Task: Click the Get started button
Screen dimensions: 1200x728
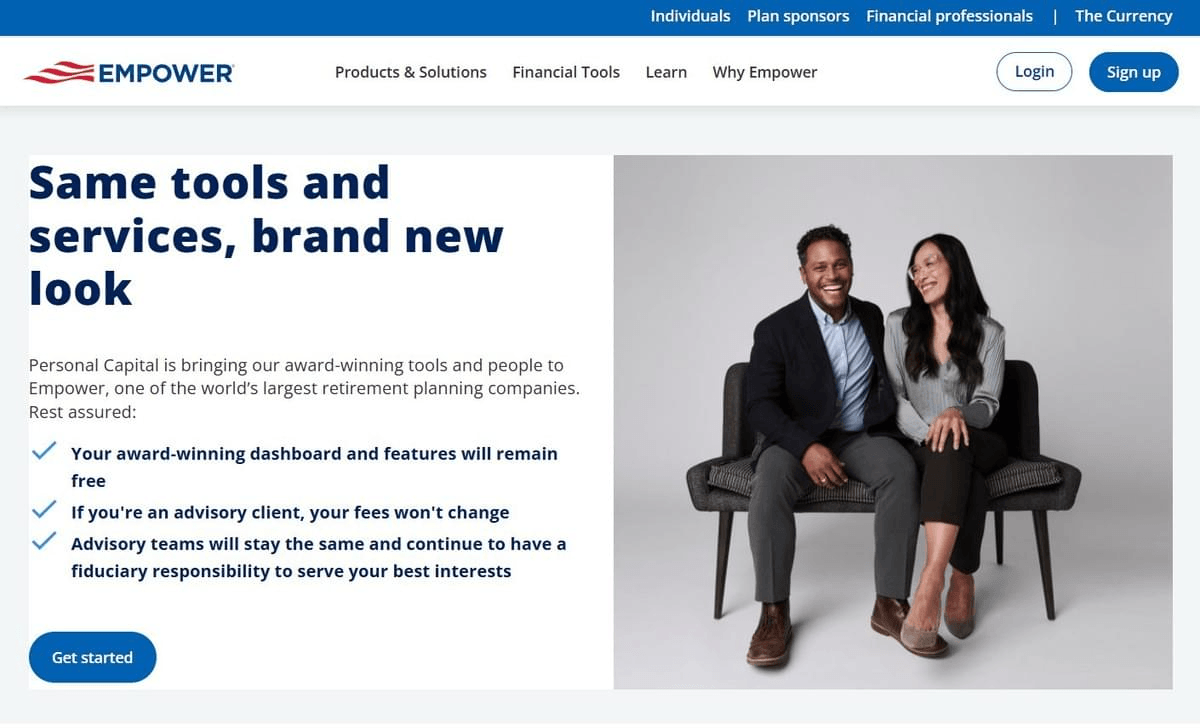Action: pyautogui.click(x=92, y=657)
